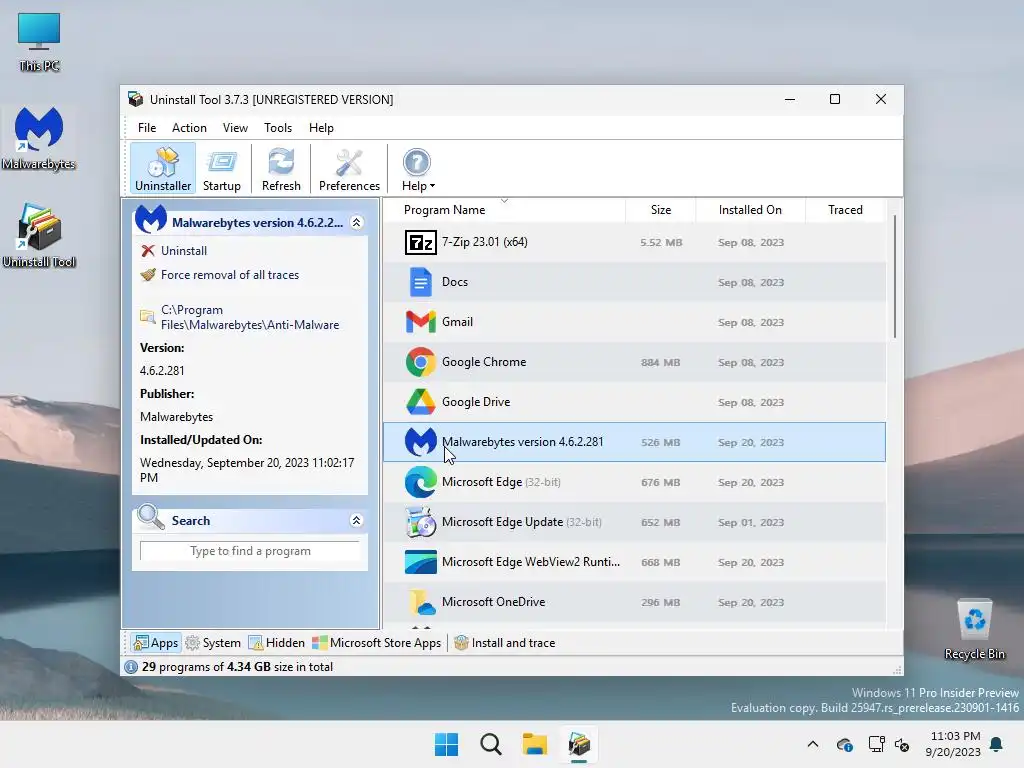Open the Action menu
The width and height of the screenshot is (1024, 768).
tap(189, 128)
